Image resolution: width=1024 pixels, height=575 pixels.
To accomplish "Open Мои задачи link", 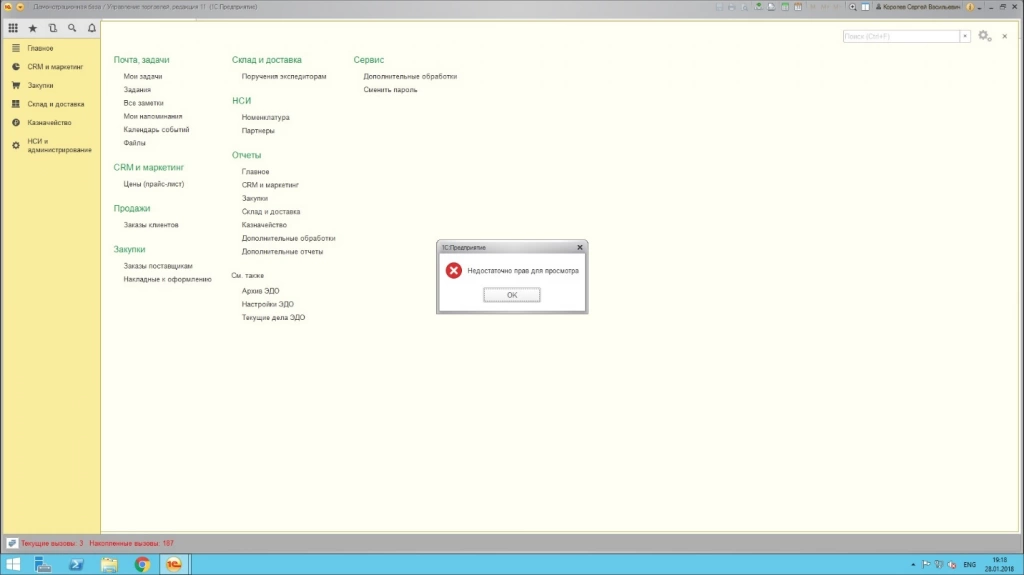I will [x=143, y=76].
